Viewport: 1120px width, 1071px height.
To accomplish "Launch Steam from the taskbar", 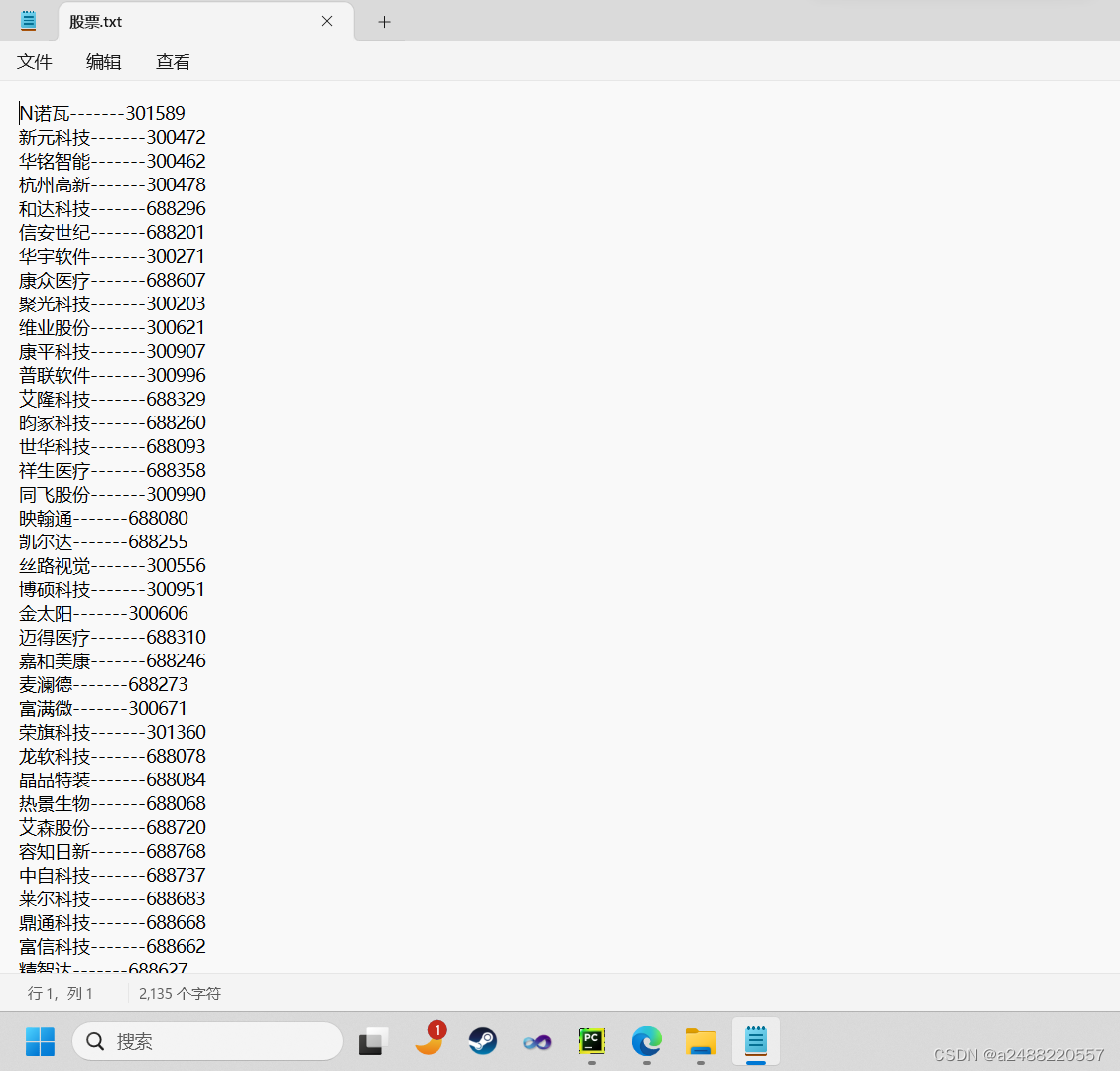I will [x=483, y=1041].
